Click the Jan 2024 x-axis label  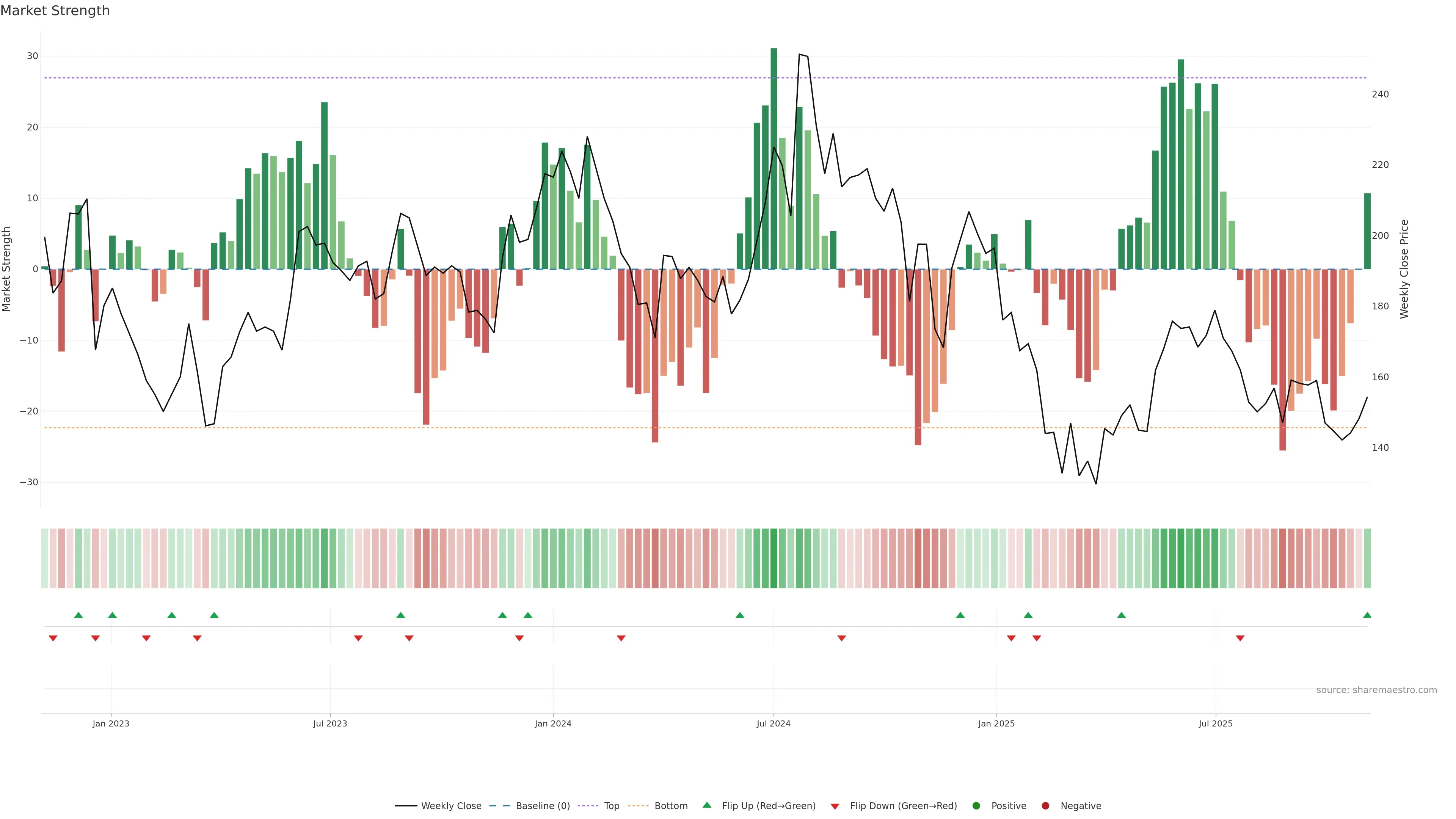(x=553, y=723)
